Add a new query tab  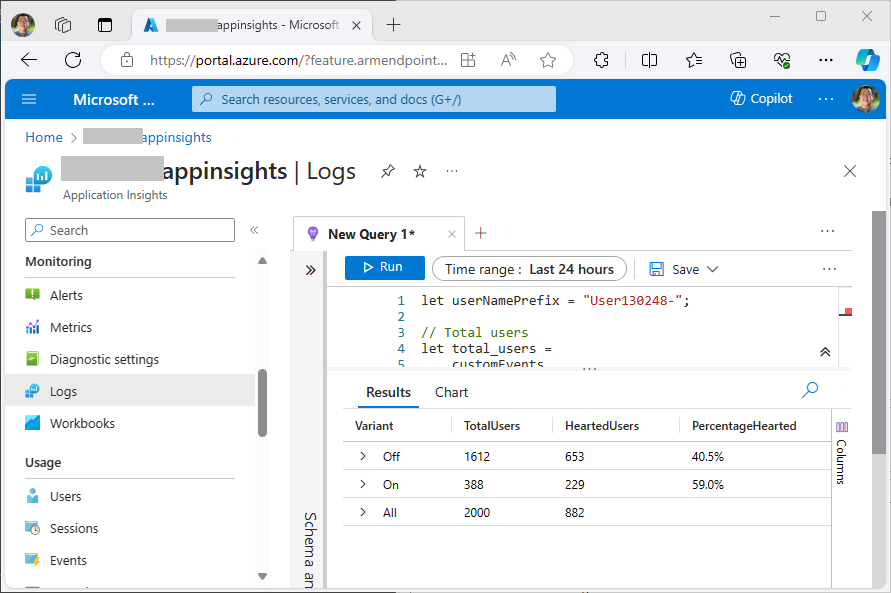(481, 233)
